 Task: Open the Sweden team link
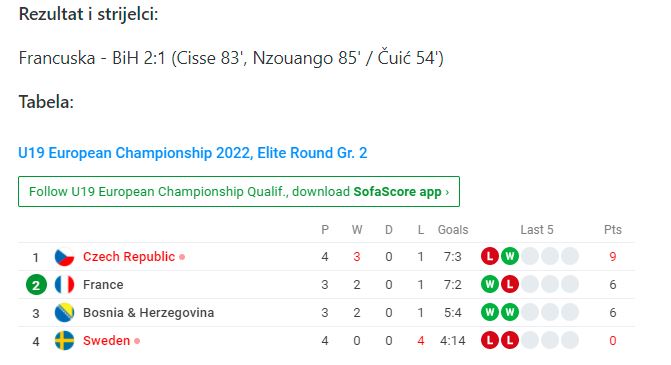tap(107, 341)
